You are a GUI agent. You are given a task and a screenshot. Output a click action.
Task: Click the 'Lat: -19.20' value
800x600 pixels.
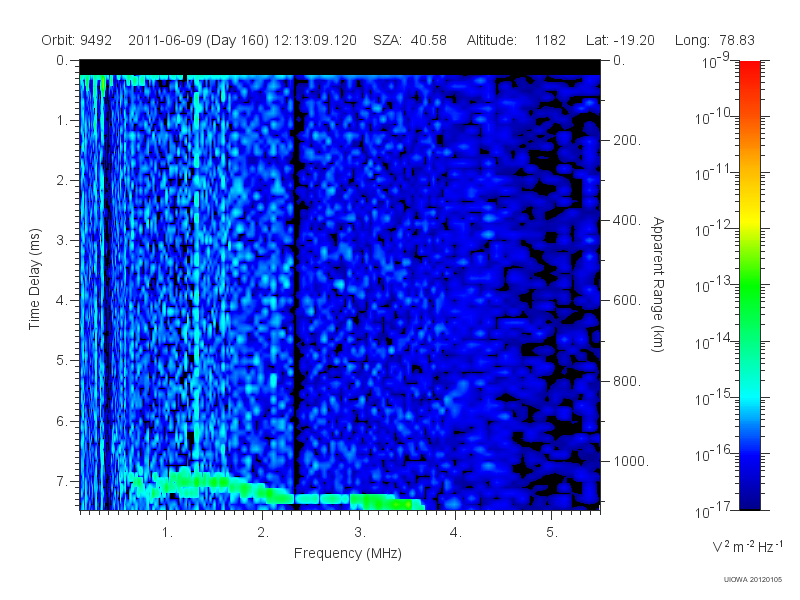[x=620, y=40]
